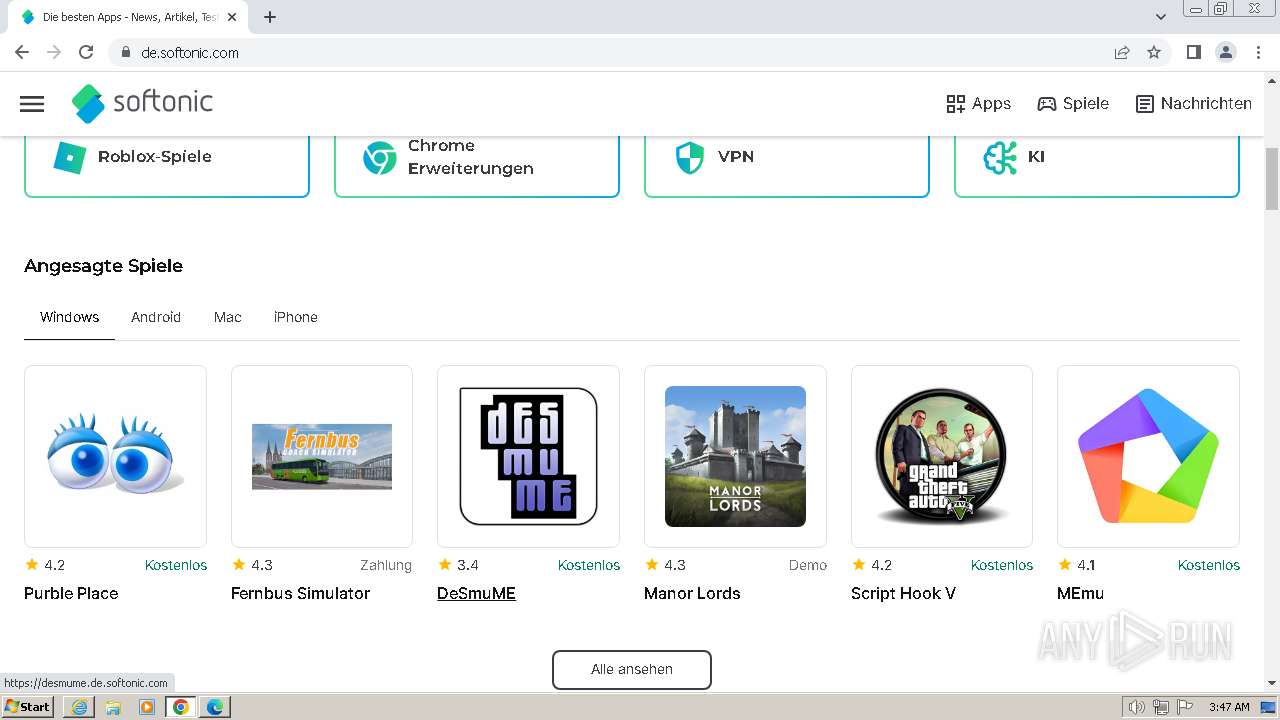Click the Script Hook V title link

[903, 593]
